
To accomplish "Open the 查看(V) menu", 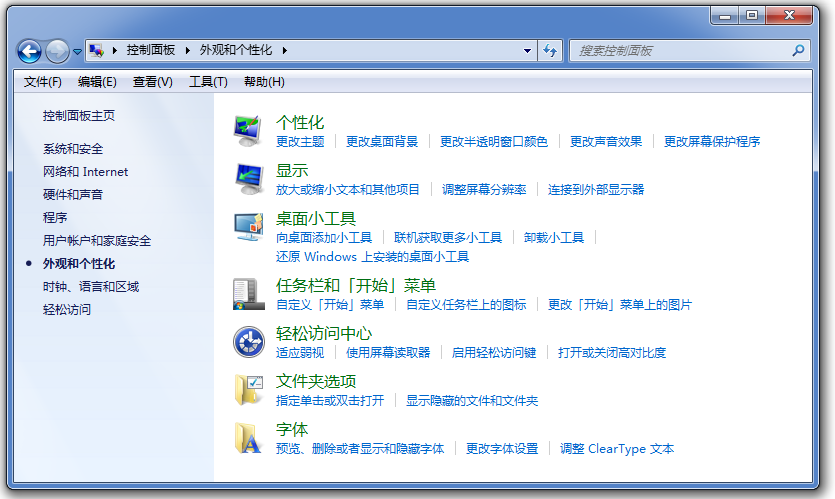I will click(152, 81).
